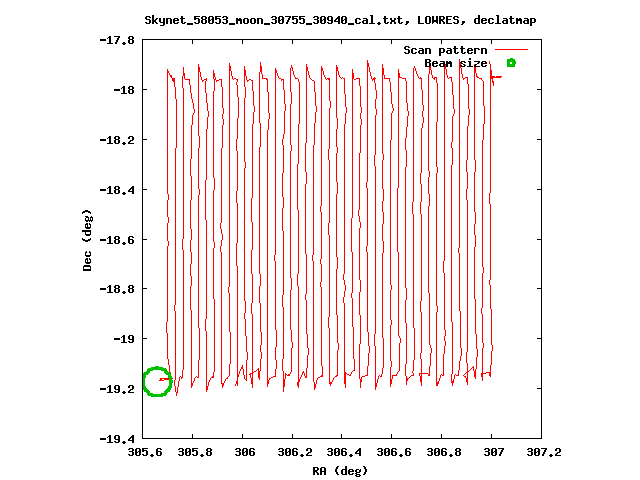Click the -17.8 Dec tick label
The width and height of the screenshot is (640, 480).
click(117, 40)
